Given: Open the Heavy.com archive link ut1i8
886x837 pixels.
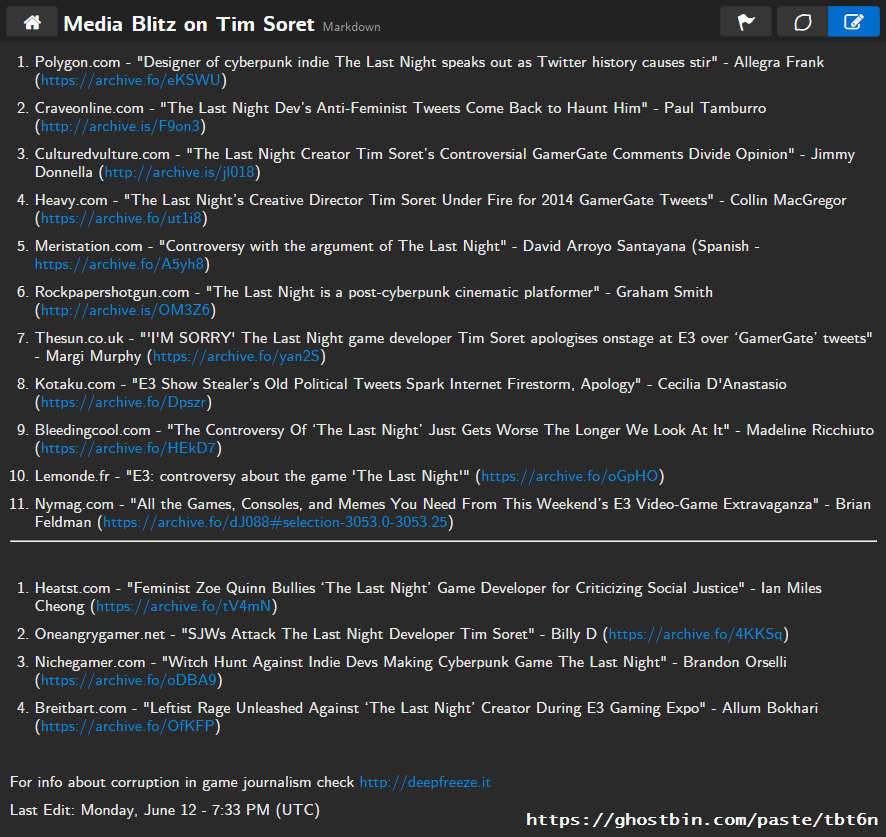Looking at the screenshot, I should [121, 218].
